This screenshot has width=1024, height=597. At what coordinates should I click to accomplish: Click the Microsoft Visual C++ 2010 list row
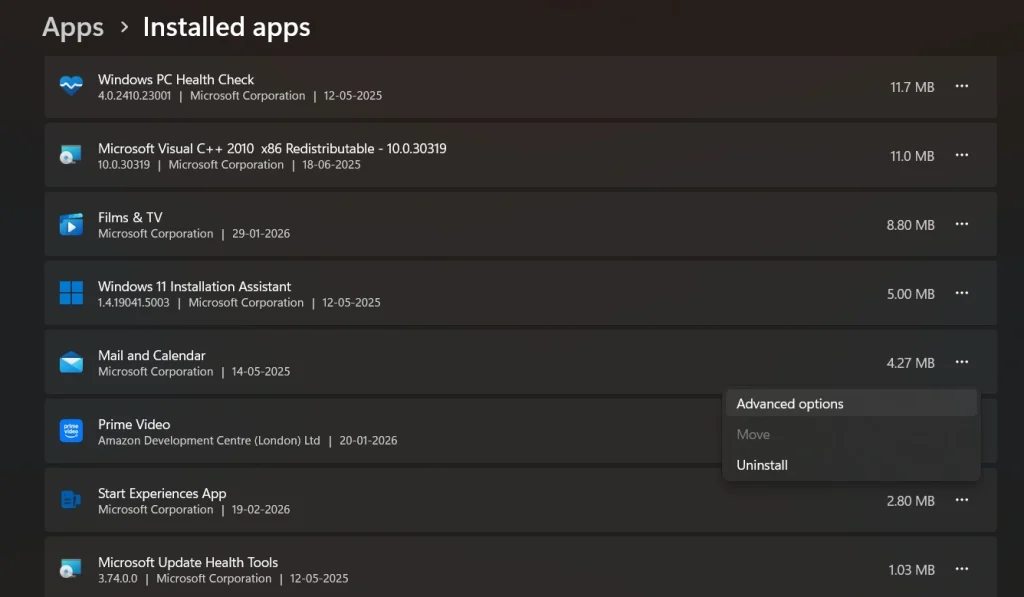coord(400,155)
